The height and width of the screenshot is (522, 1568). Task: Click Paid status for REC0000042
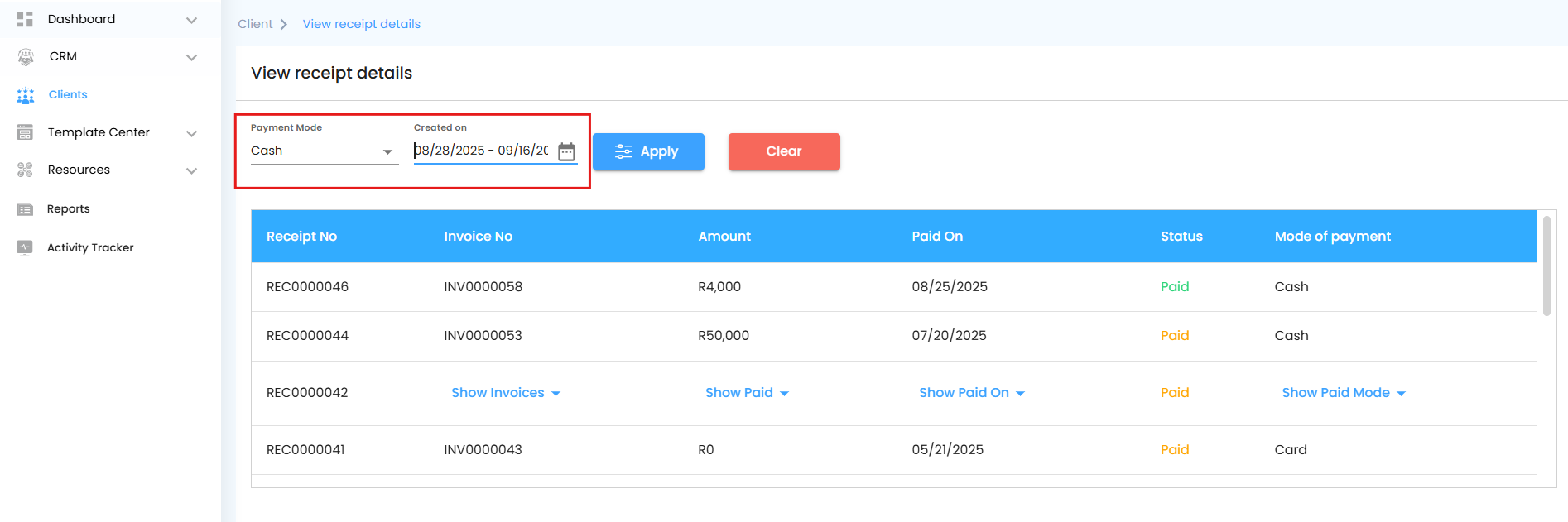coord(1175,392)
